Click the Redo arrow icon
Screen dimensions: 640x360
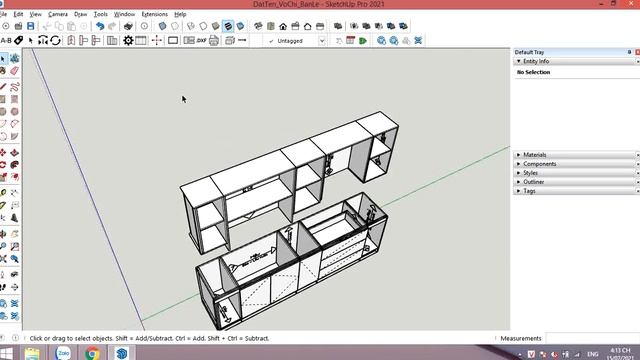click(x=112, y=26)
